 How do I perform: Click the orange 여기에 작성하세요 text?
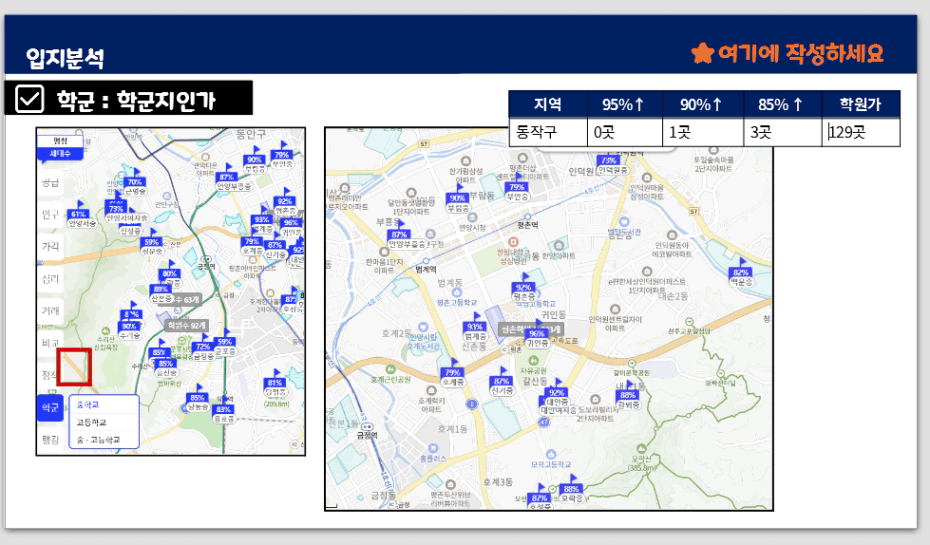[801, 53]
